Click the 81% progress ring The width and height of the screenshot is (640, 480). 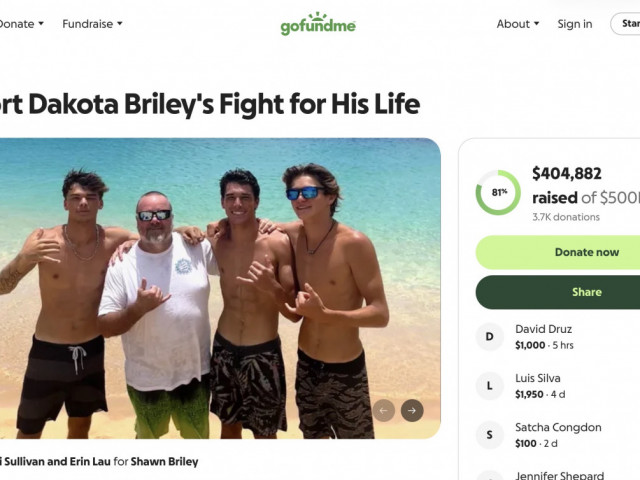click(x=498, y=192)
